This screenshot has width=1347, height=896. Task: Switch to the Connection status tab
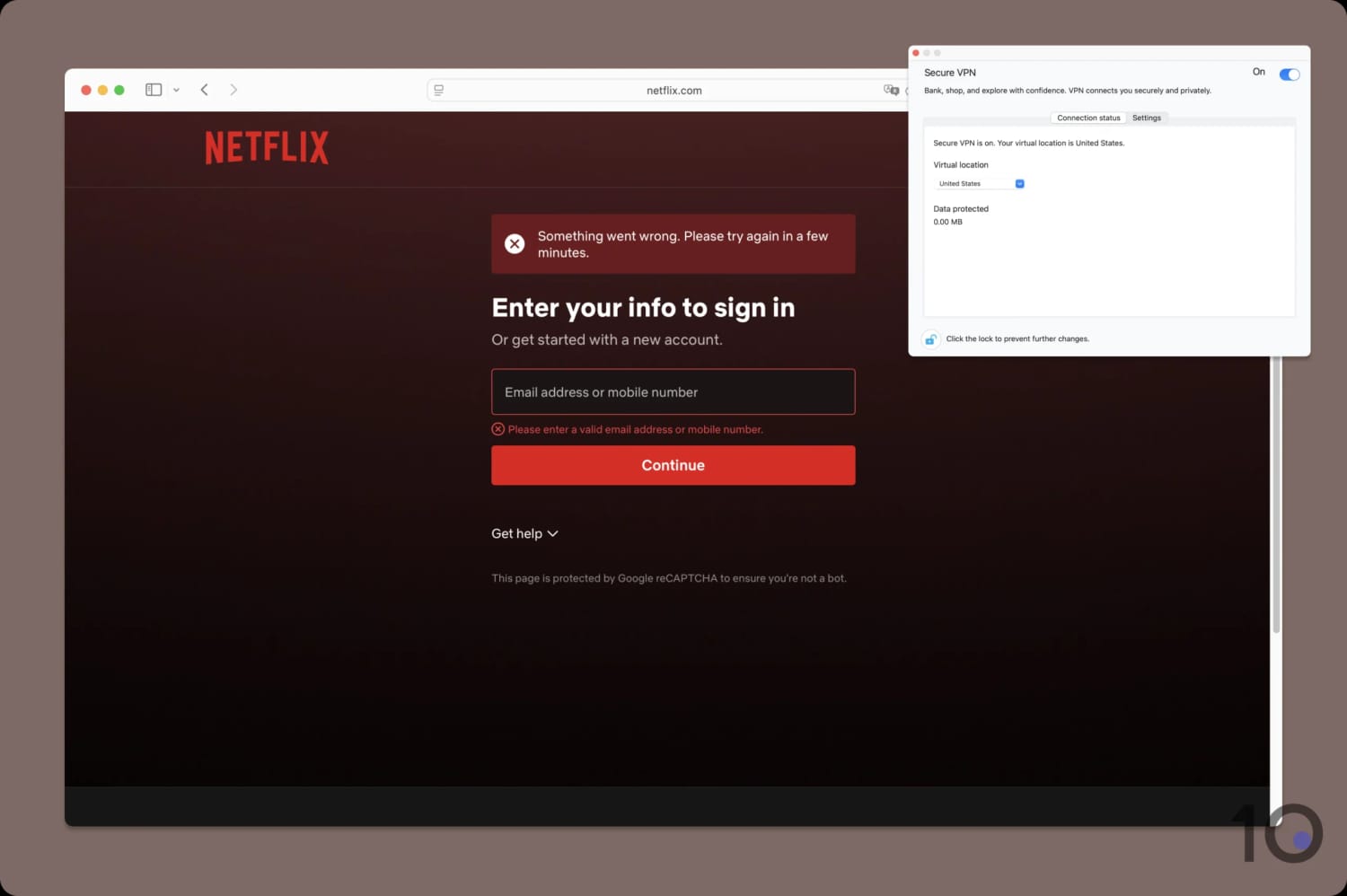[x=1088, y=118]
